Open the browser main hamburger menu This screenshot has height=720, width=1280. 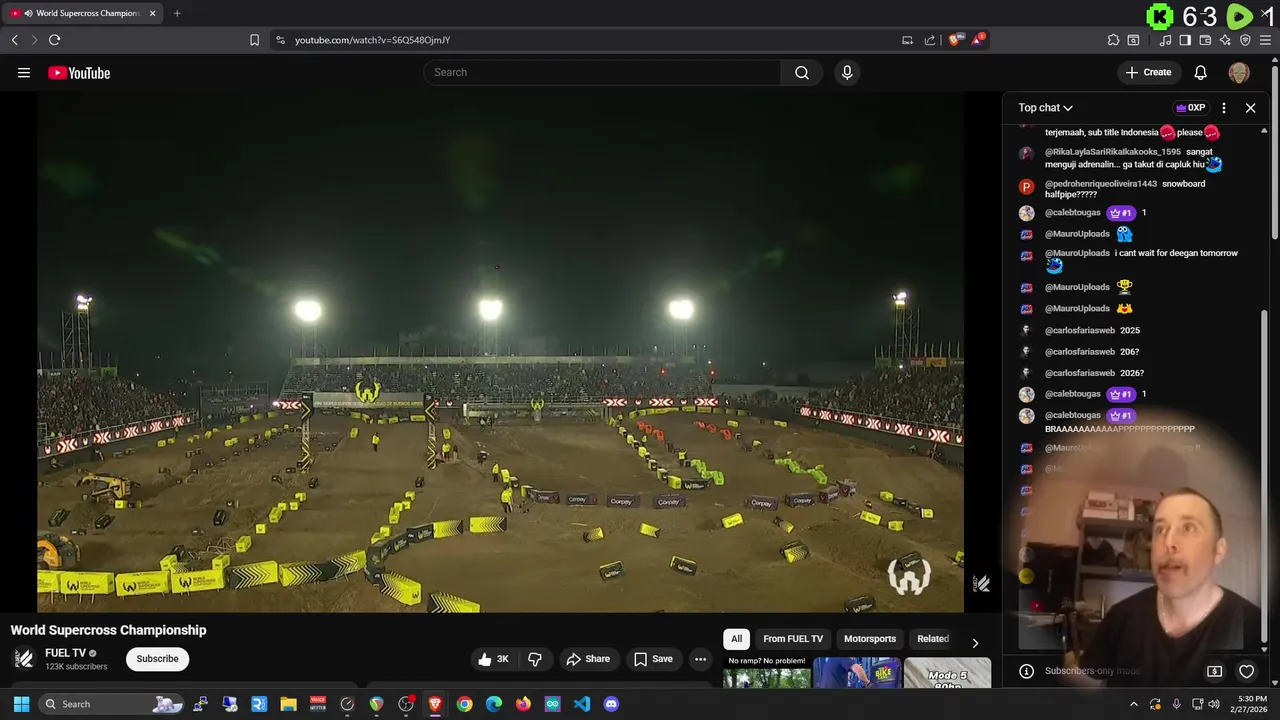coord(1266,40)
